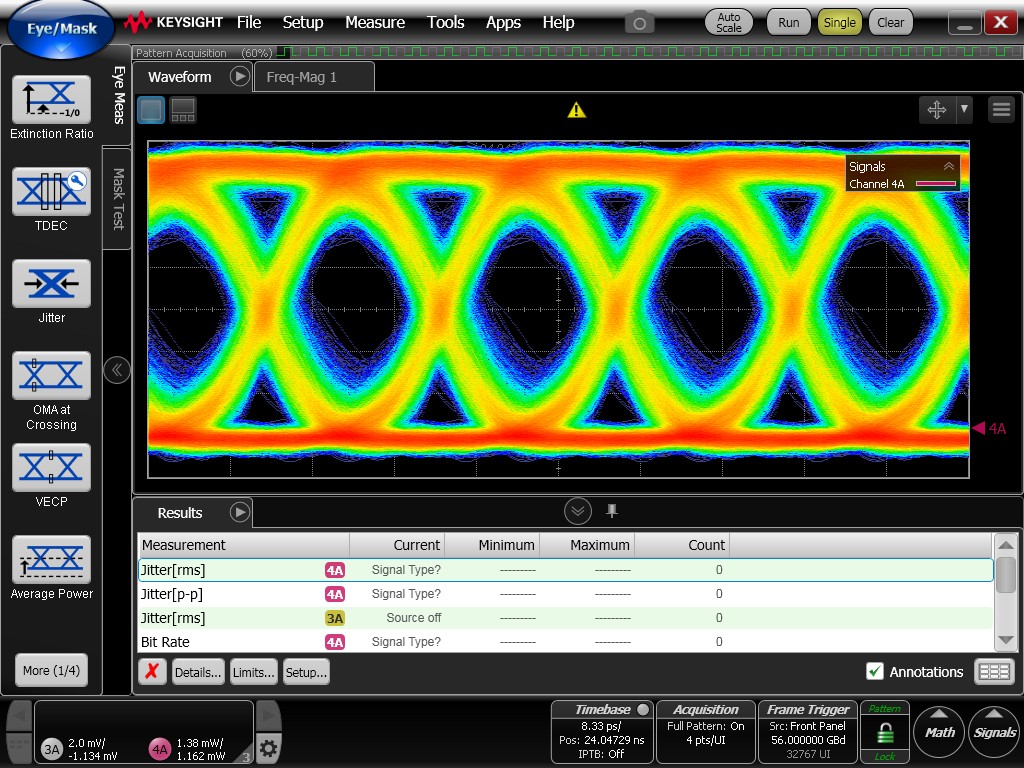Collapse the Signals legend panel
The image size is (1024, 768).
[948, 167]
